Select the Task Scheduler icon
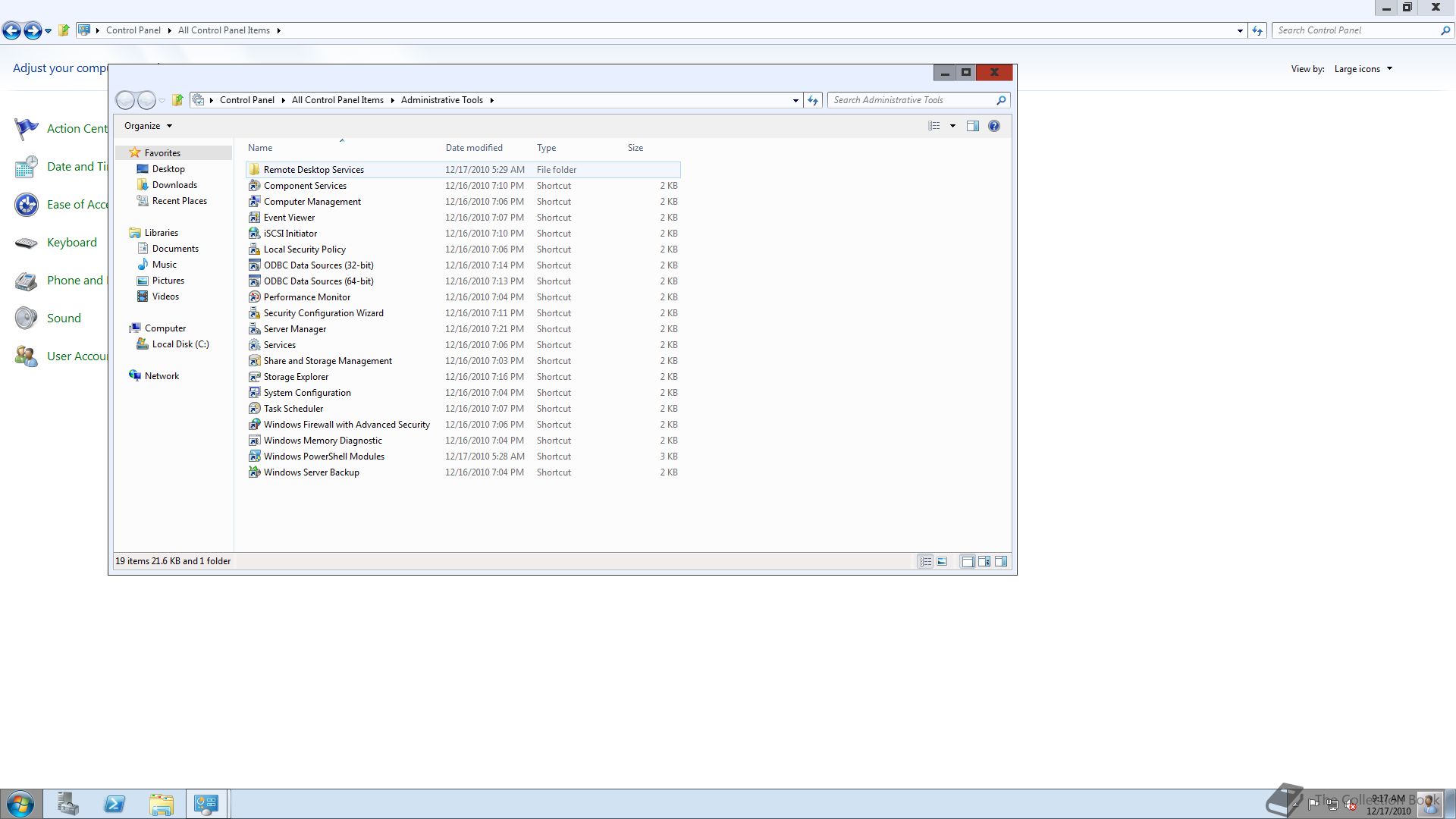Viewport: 1456px width, 819px height. 255,409
